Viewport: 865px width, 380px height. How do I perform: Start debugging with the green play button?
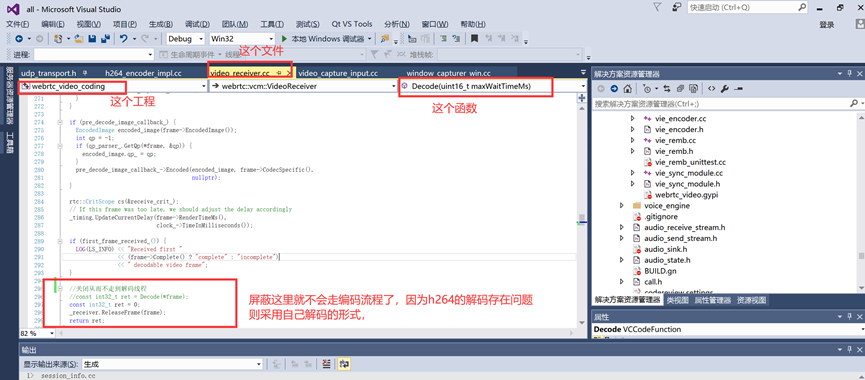pyautogui.click(x=284, y=39)
